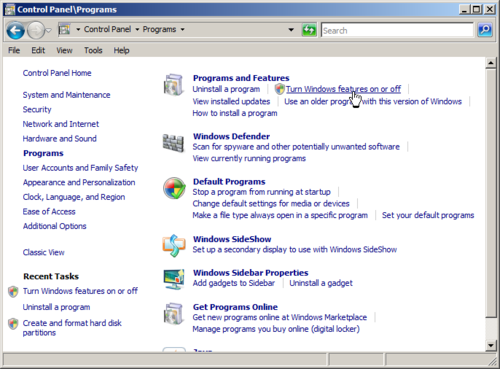Open the Windows Defender heading
The width and height of the screenshot is (500, 369).
(x=231, y=136)
